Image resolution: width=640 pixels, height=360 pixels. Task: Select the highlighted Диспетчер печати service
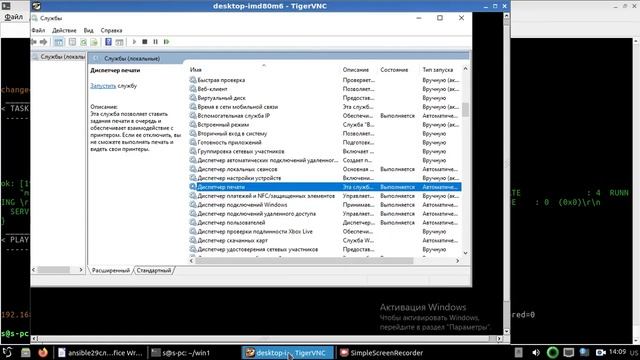[x=325, y=187]
